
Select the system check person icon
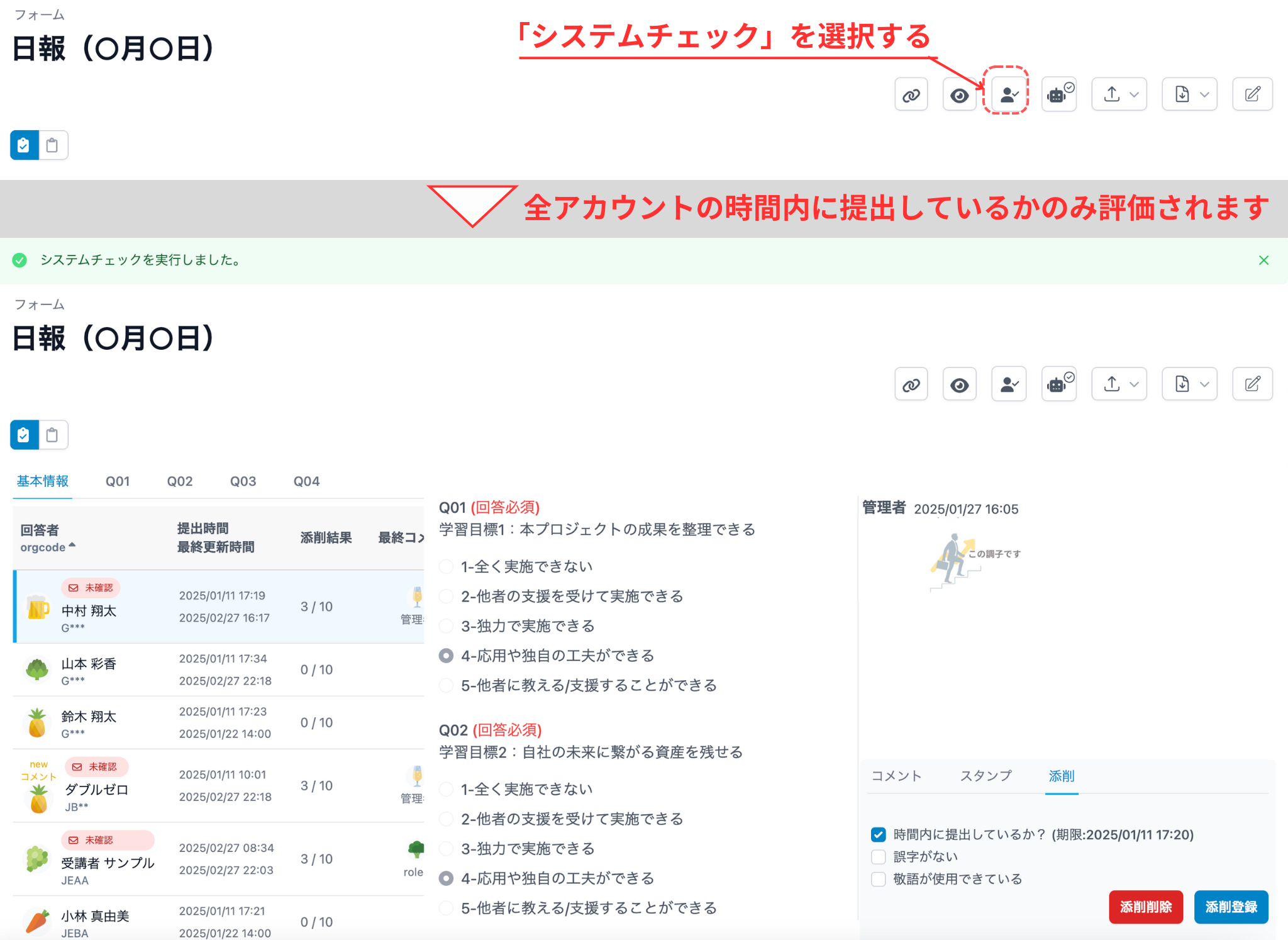(1009, 384)
